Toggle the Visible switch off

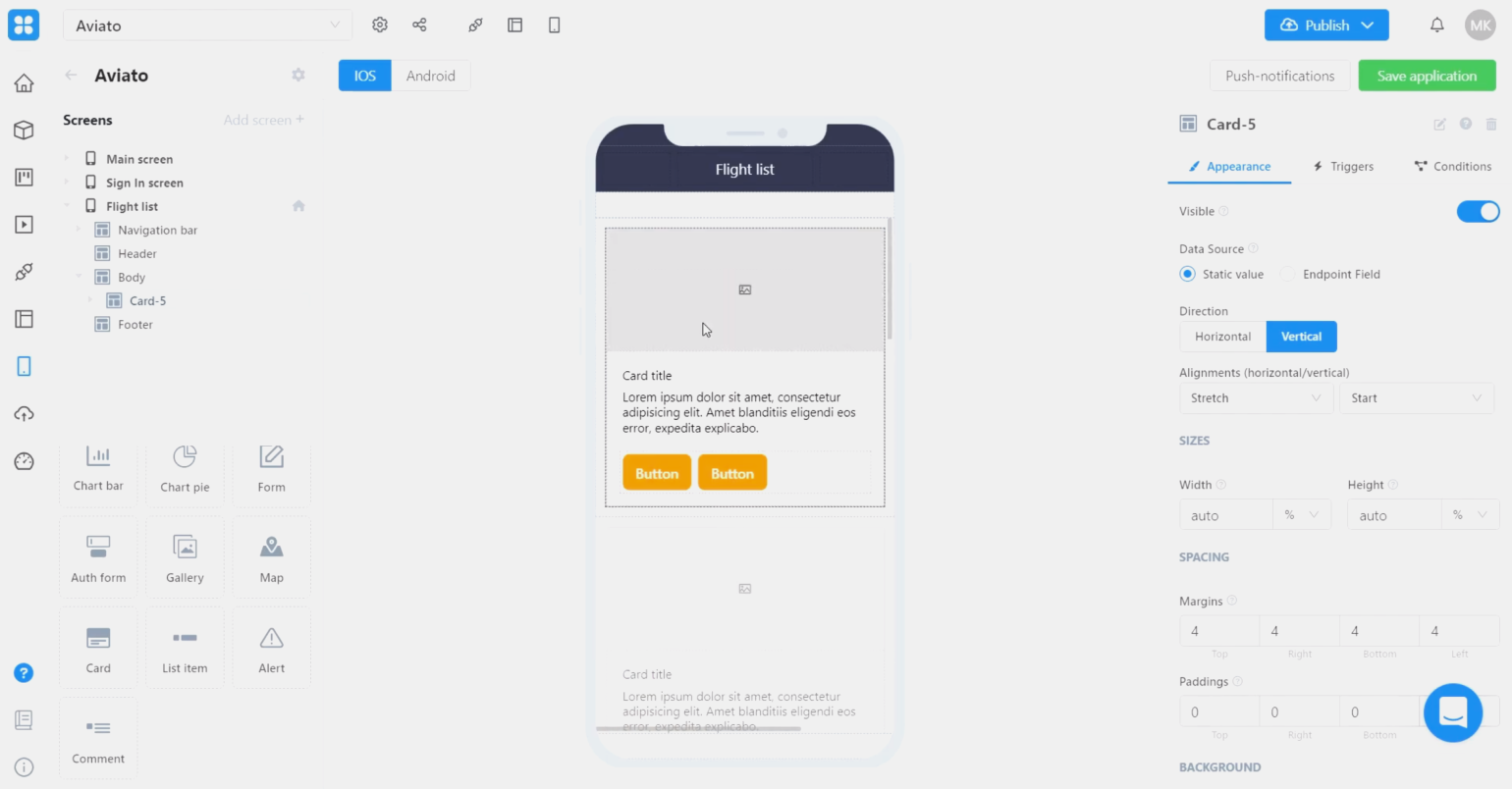[x=1478, y=211]
